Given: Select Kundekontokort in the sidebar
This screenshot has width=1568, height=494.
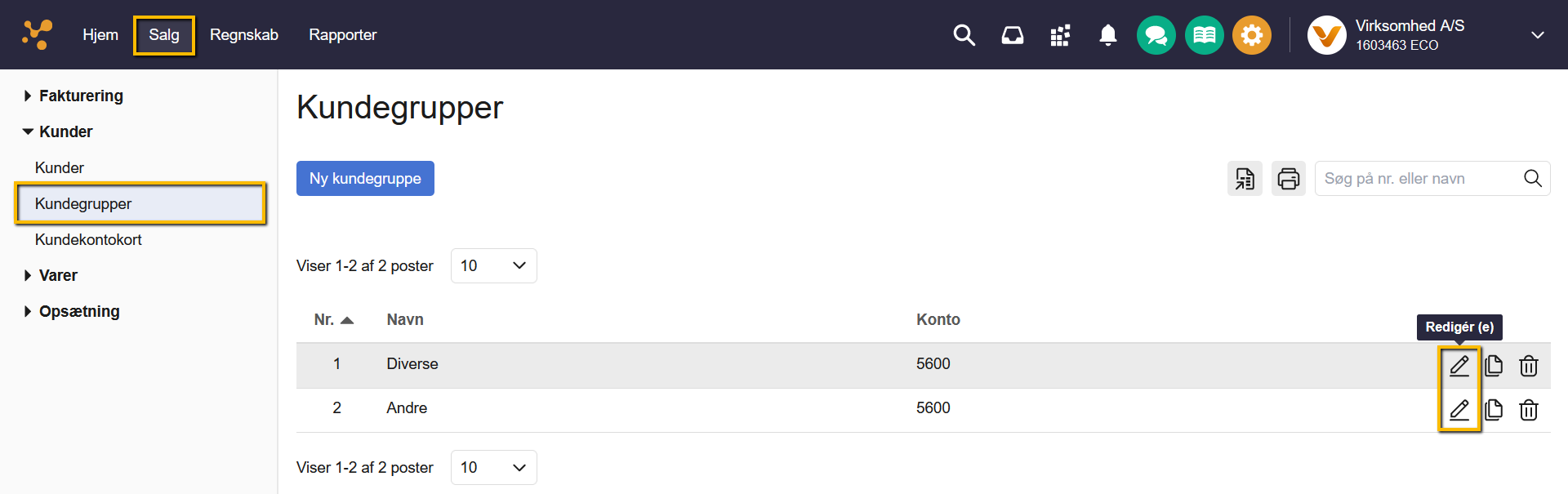Looking at the screenshot, I should [x=90, y=239].
